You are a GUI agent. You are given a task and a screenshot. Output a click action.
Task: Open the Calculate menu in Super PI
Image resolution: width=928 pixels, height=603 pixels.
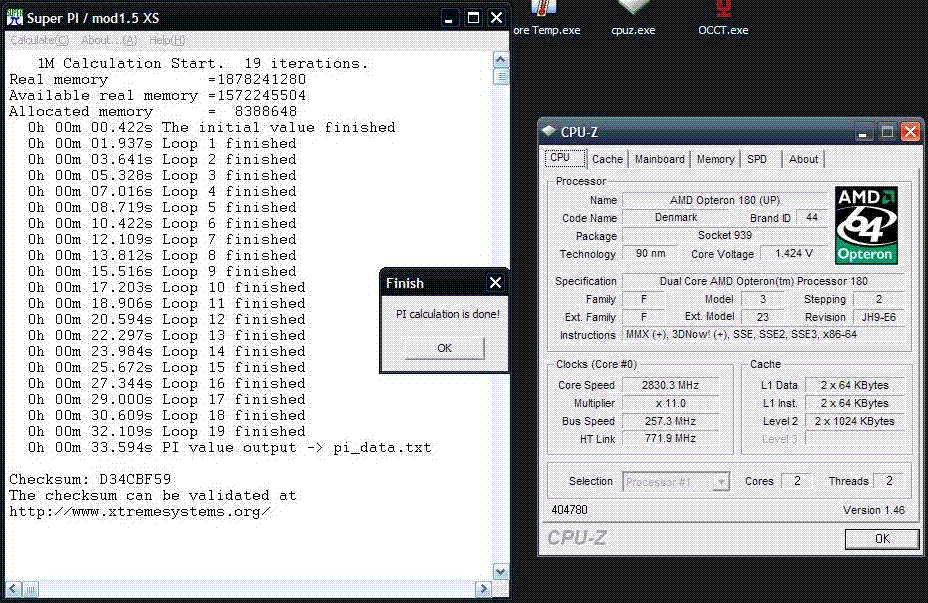40,40
